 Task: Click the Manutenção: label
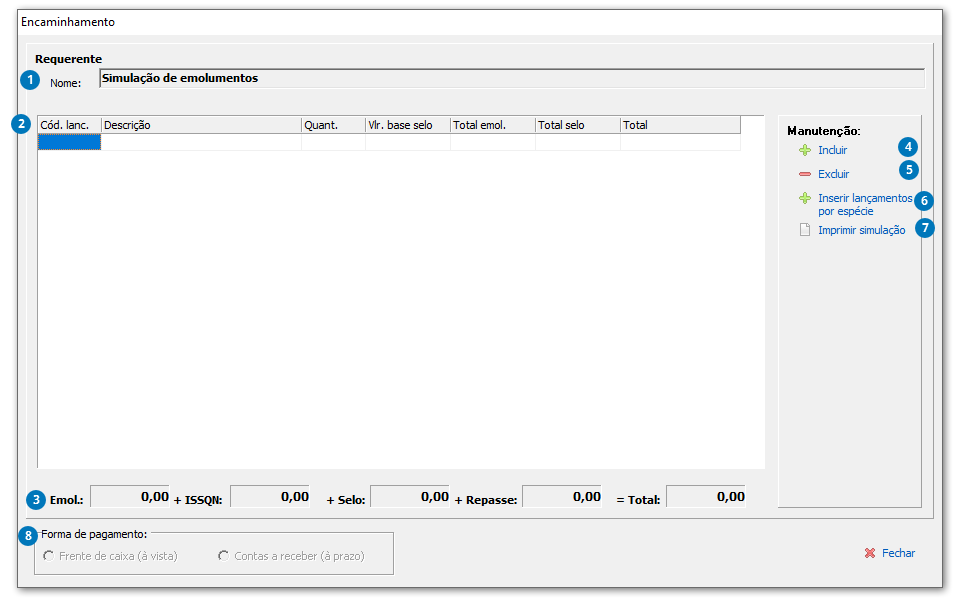824,131
